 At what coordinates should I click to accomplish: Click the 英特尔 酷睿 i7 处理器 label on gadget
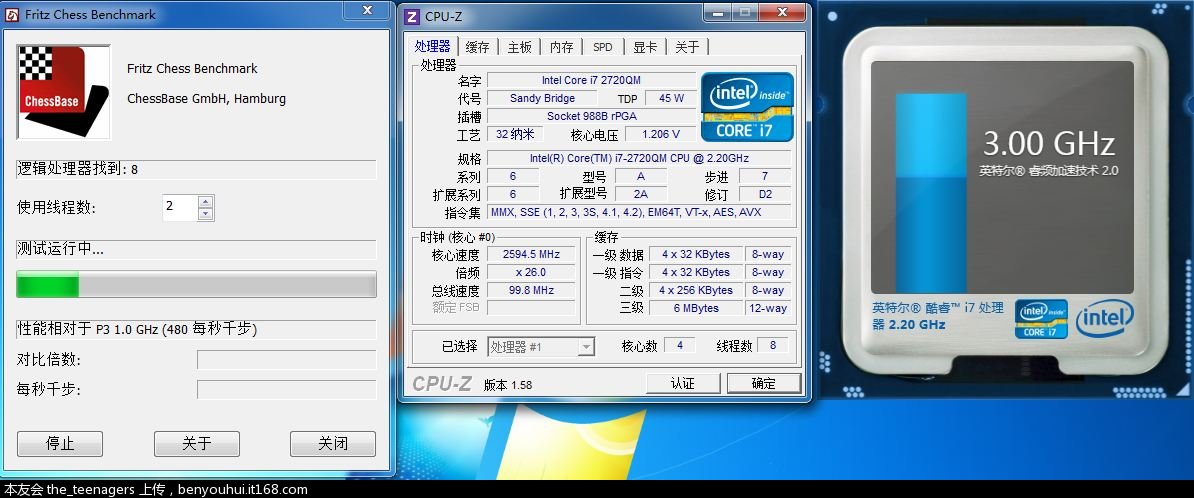(x=937, y=316)
